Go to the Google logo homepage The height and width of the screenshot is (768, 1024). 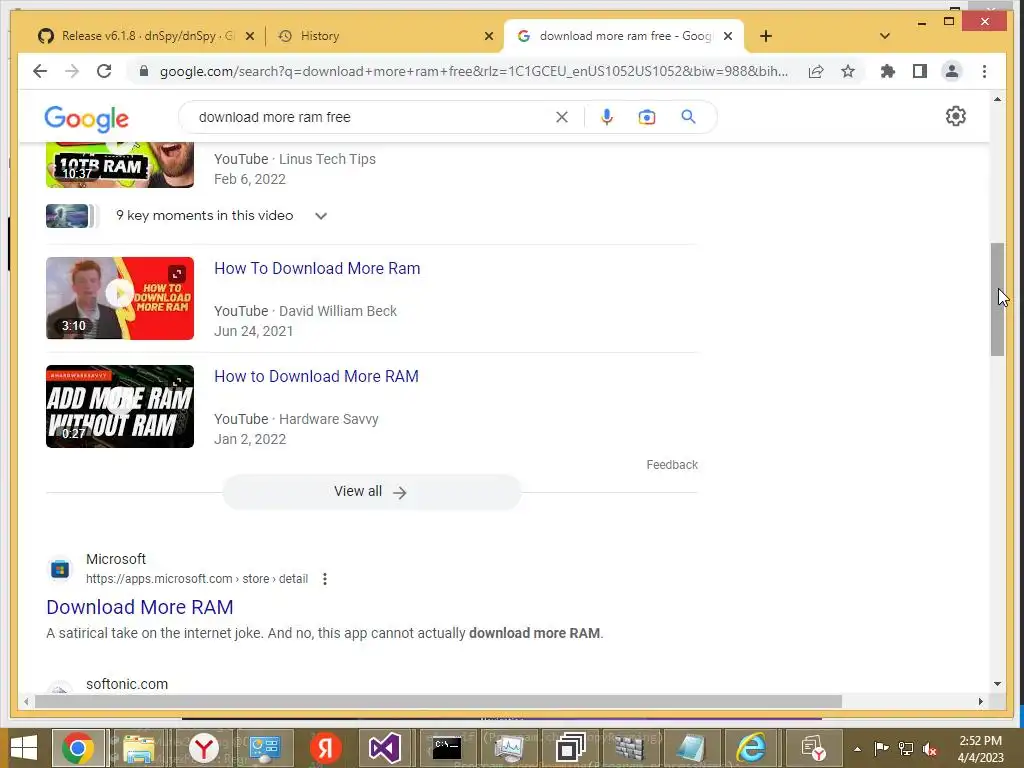[86, 118]
